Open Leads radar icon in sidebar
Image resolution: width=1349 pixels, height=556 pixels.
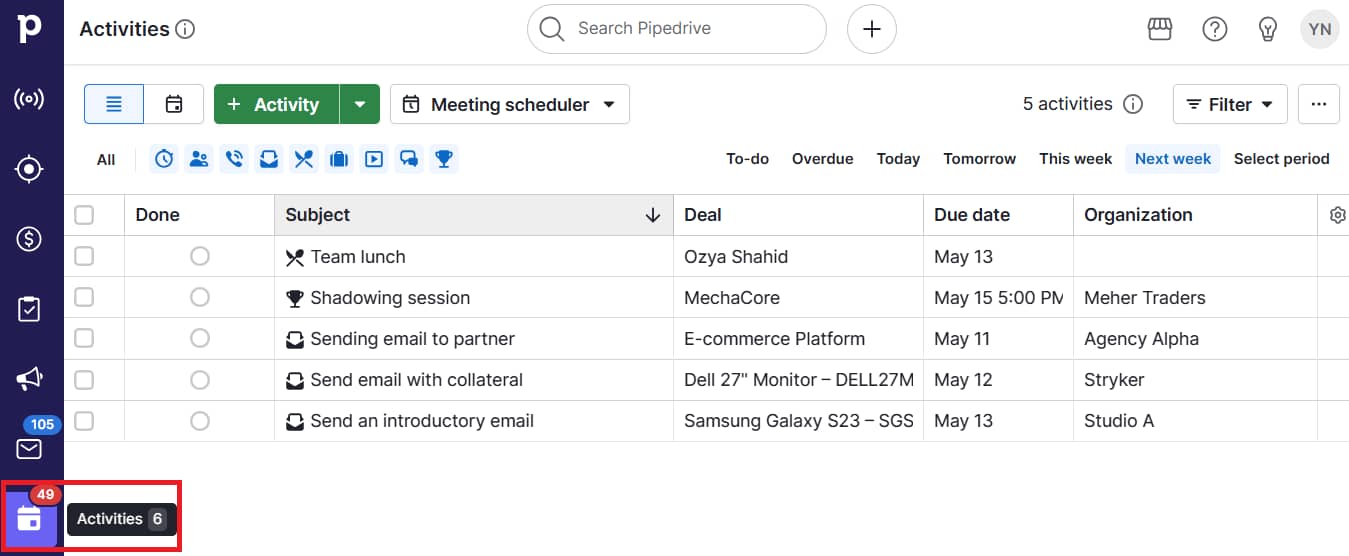click(x=29, y=98)
